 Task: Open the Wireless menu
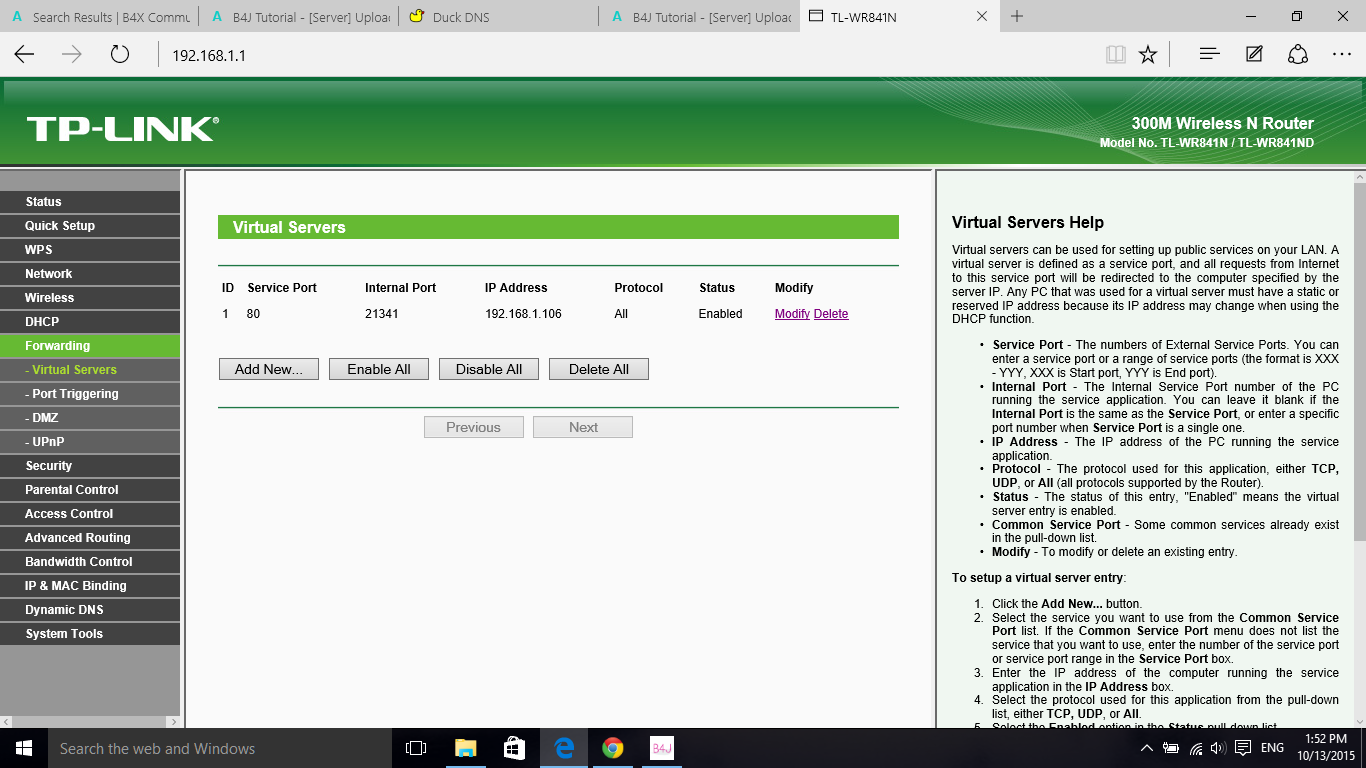(90, 298)
